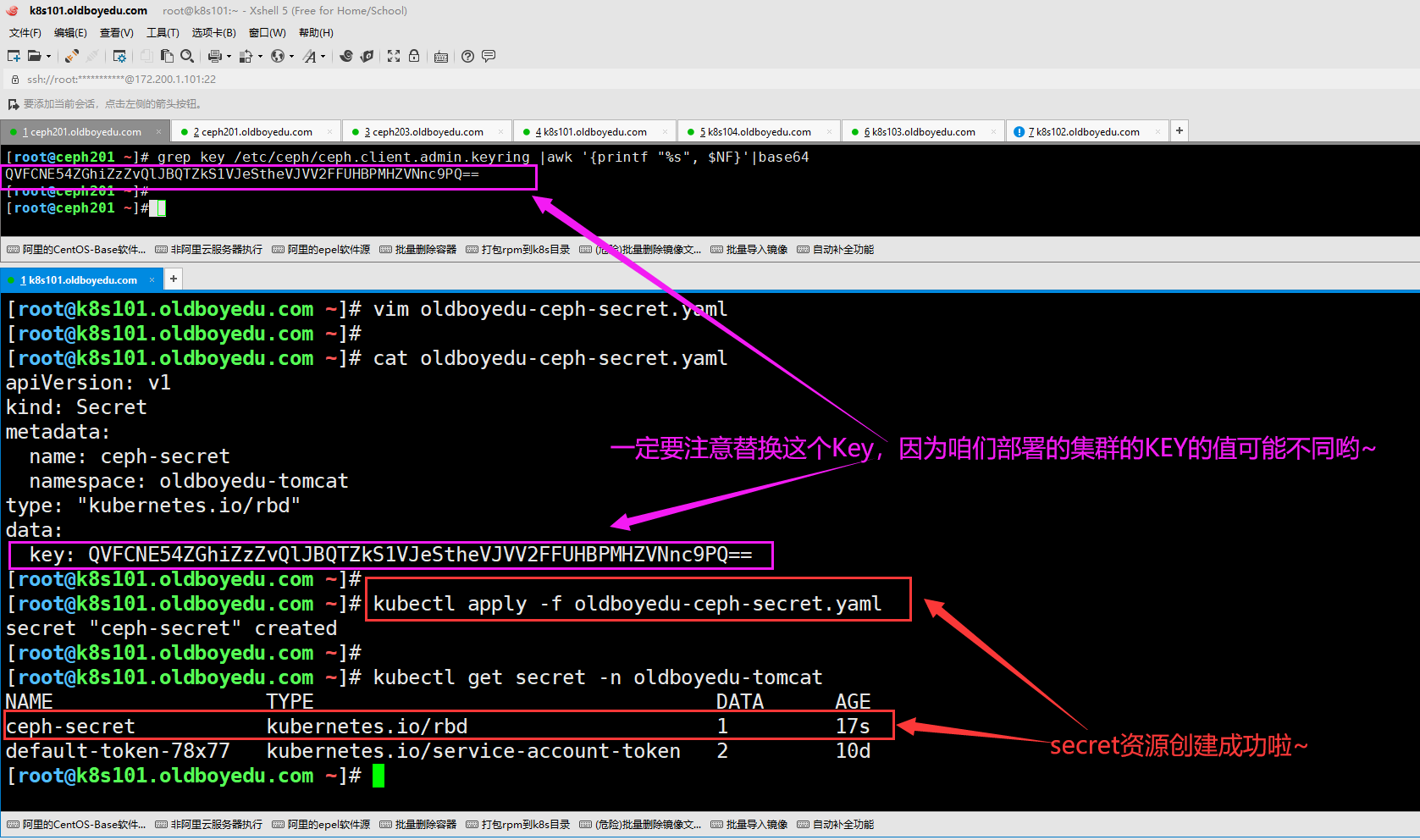Switch to the k8s104.oldboyedu.com tab
Image resolution: width=1420 pixels, height=840 pixels.
click(x=756, y=131)
